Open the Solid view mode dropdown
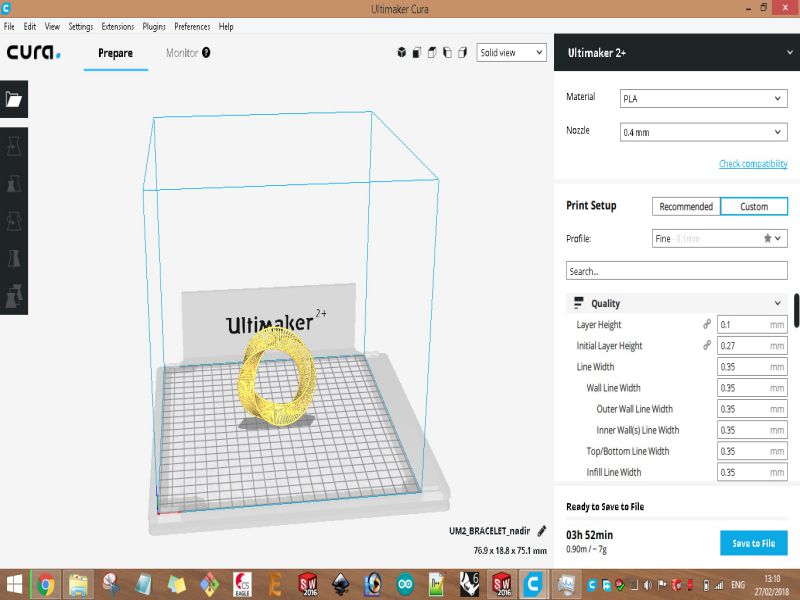 pos(511,53)
